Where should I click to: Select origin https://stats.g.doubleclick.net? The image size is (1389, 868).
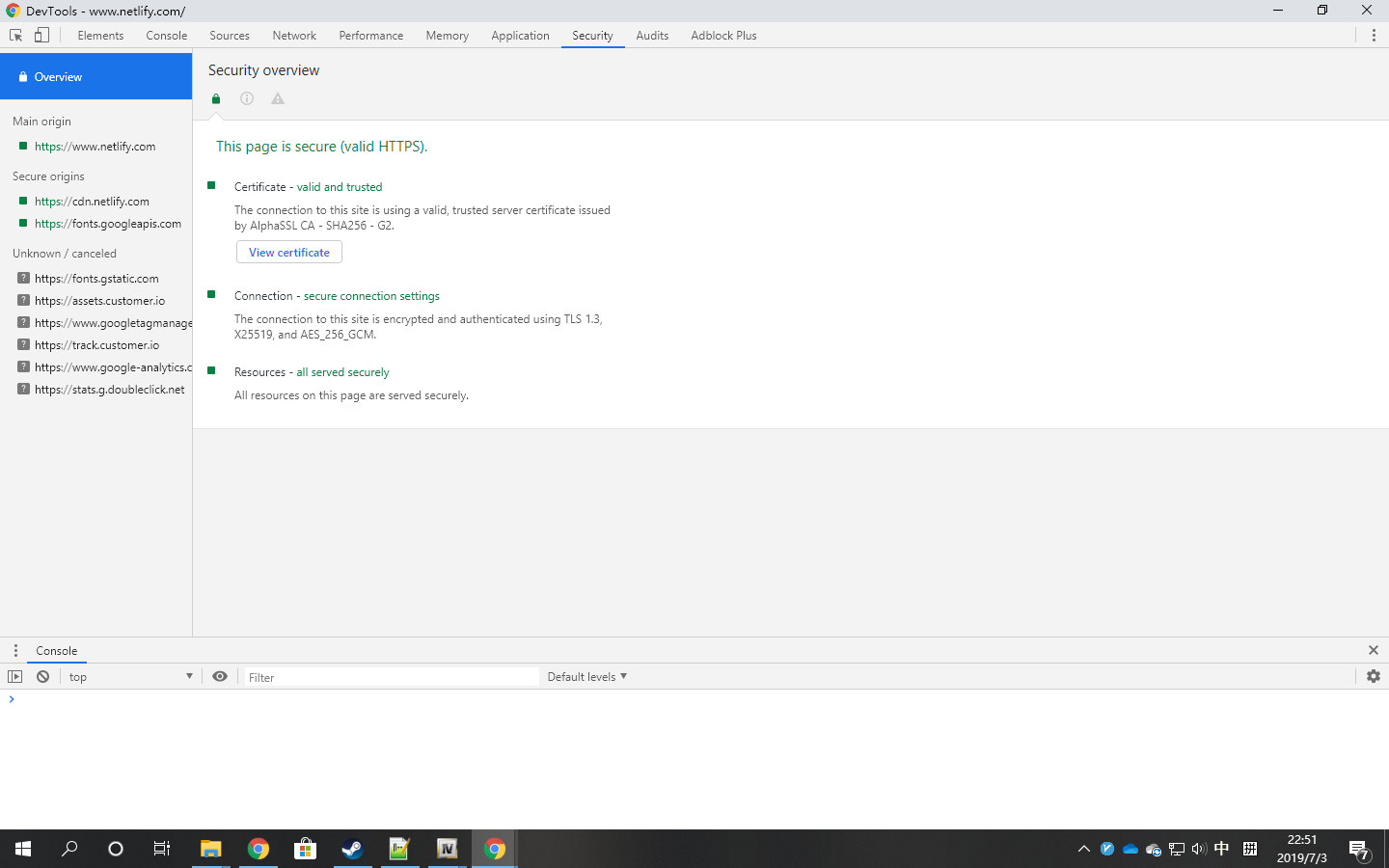[96, 390]
